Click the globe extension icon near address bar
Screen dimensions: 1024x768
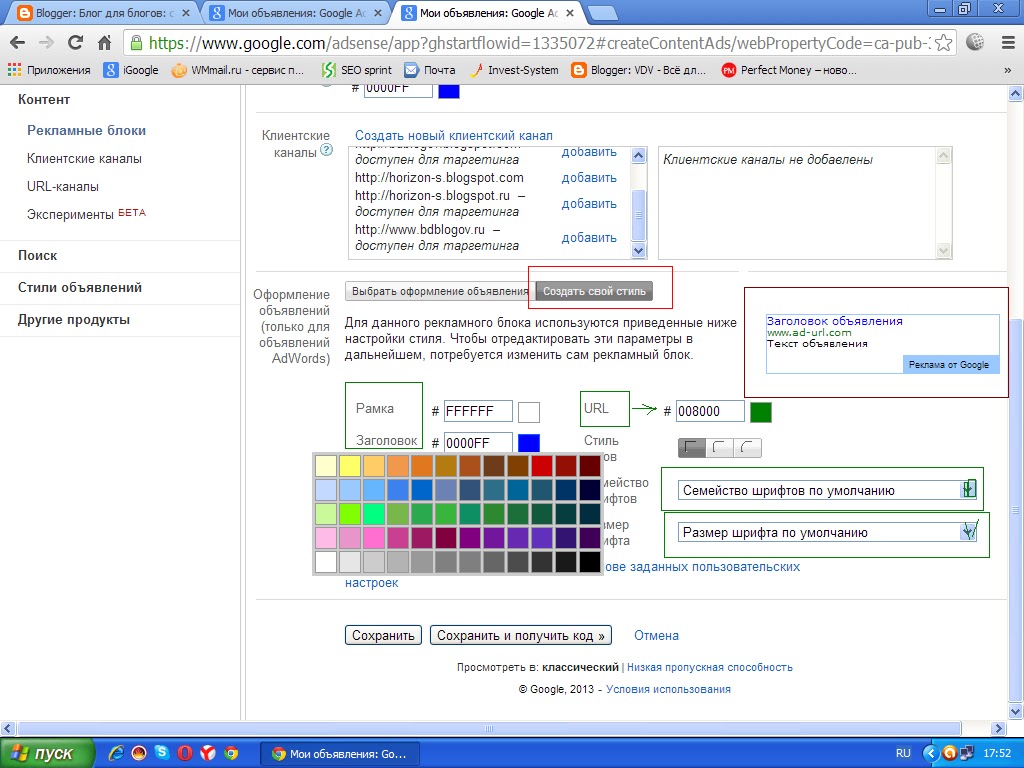pos(975,42)
